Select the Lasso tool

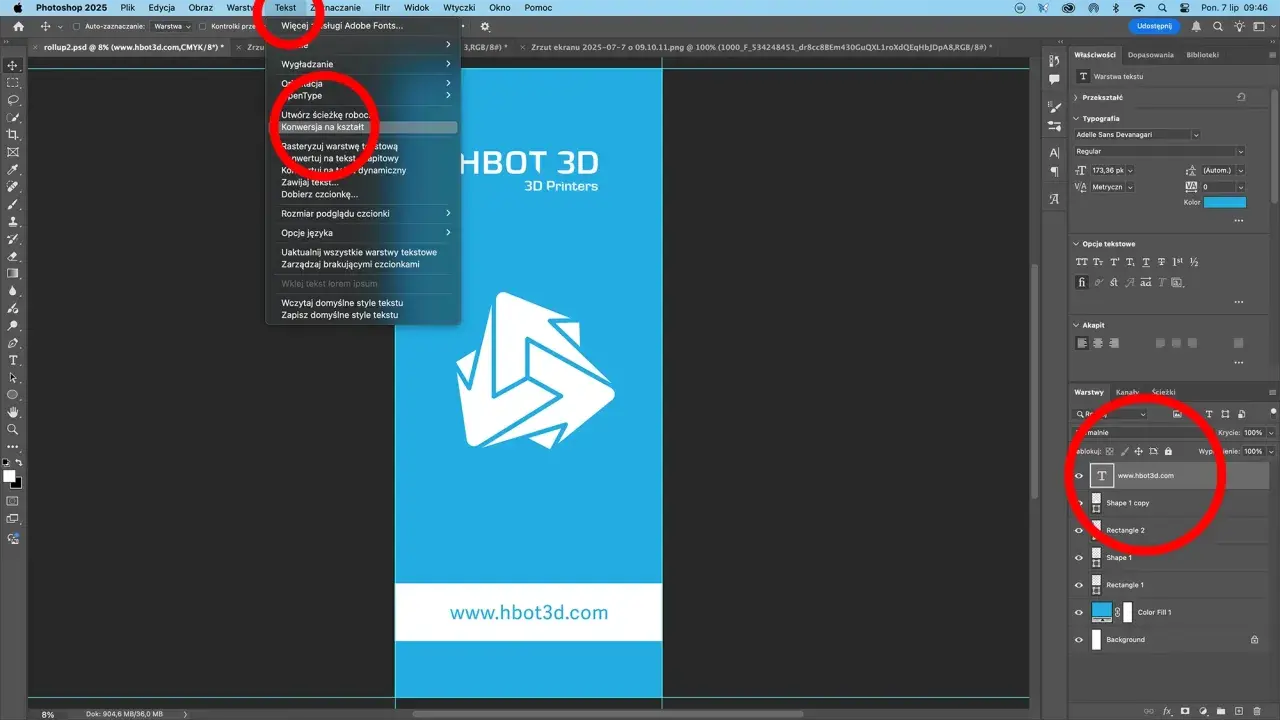(x=13, y=100)
